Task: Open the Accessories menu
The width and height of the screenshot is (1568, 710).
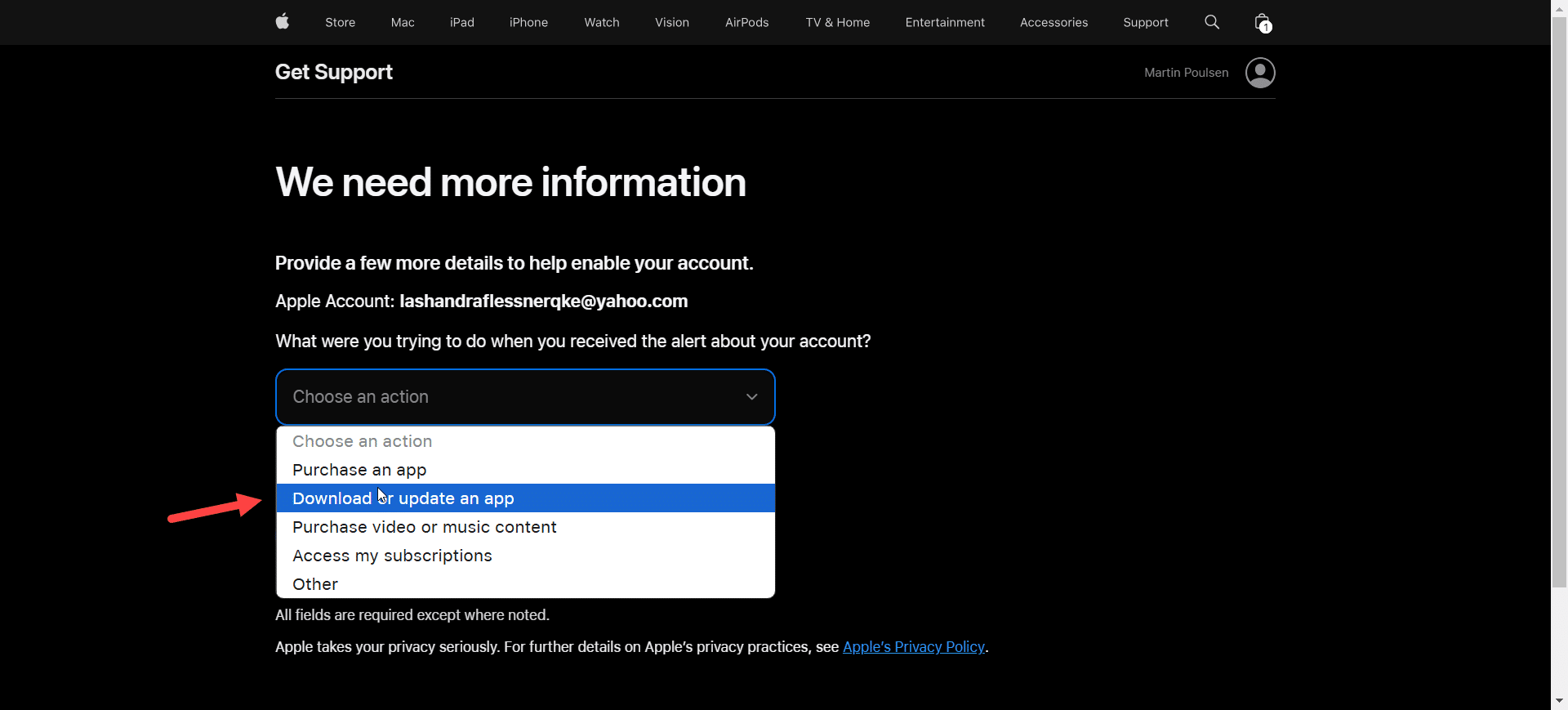Action: coord(1053,22)
